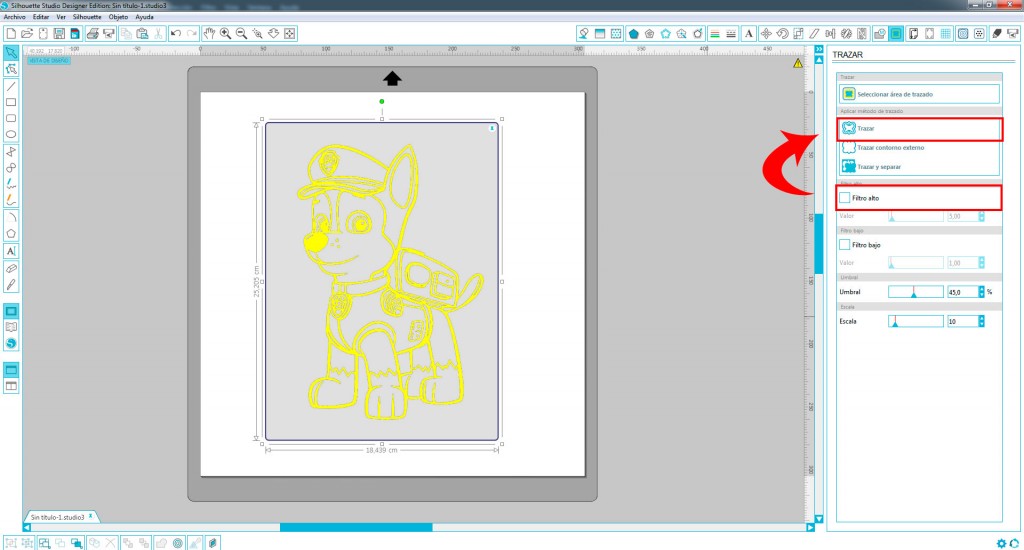The height and width of the screenshot is (550, 1024).
Task: Adjust the Filtro alto value stepper
Action: 981,216
